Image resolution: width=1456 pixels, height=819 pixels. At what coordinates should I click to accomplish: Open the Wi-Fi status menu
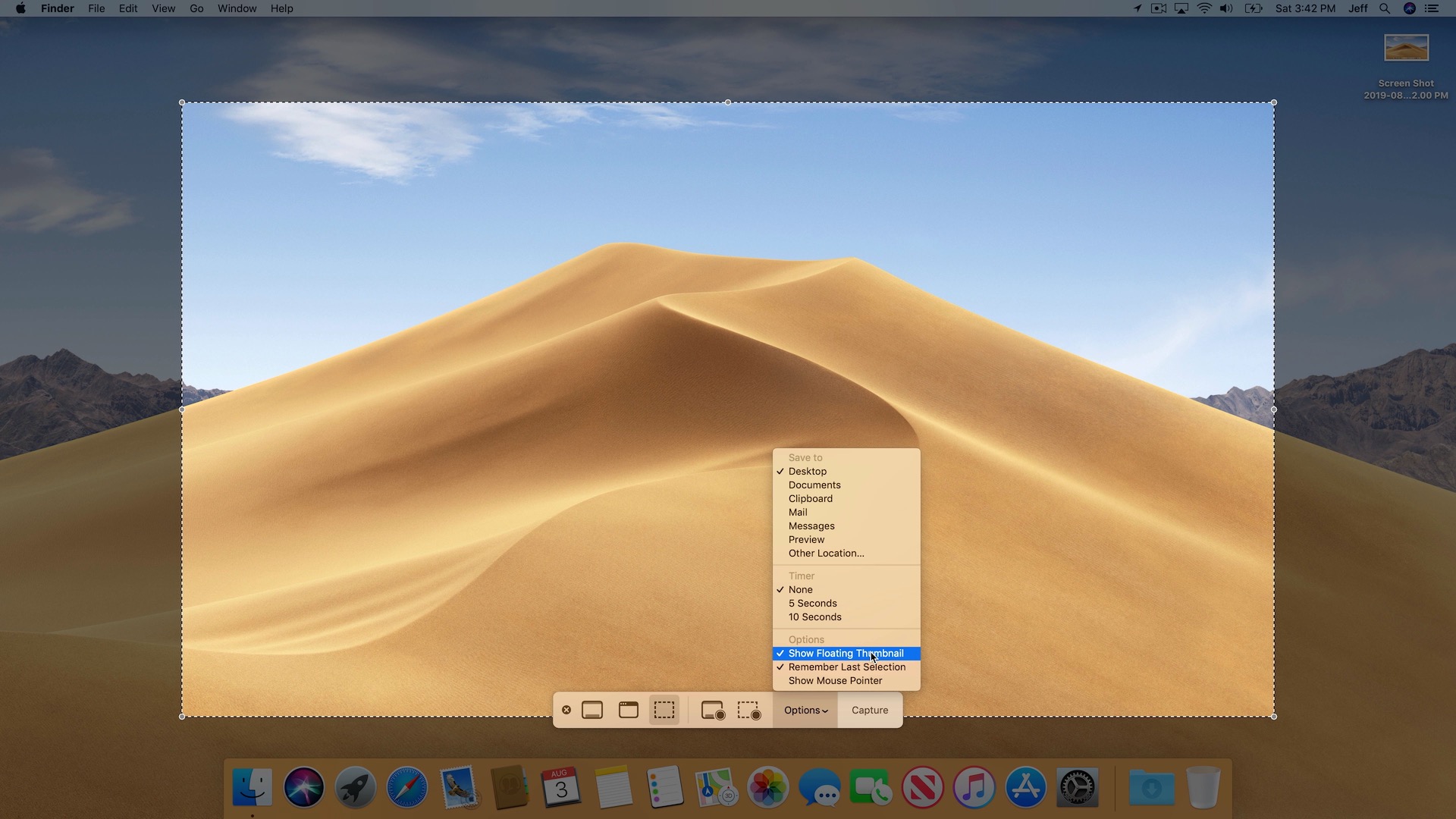coord(1204,8)
